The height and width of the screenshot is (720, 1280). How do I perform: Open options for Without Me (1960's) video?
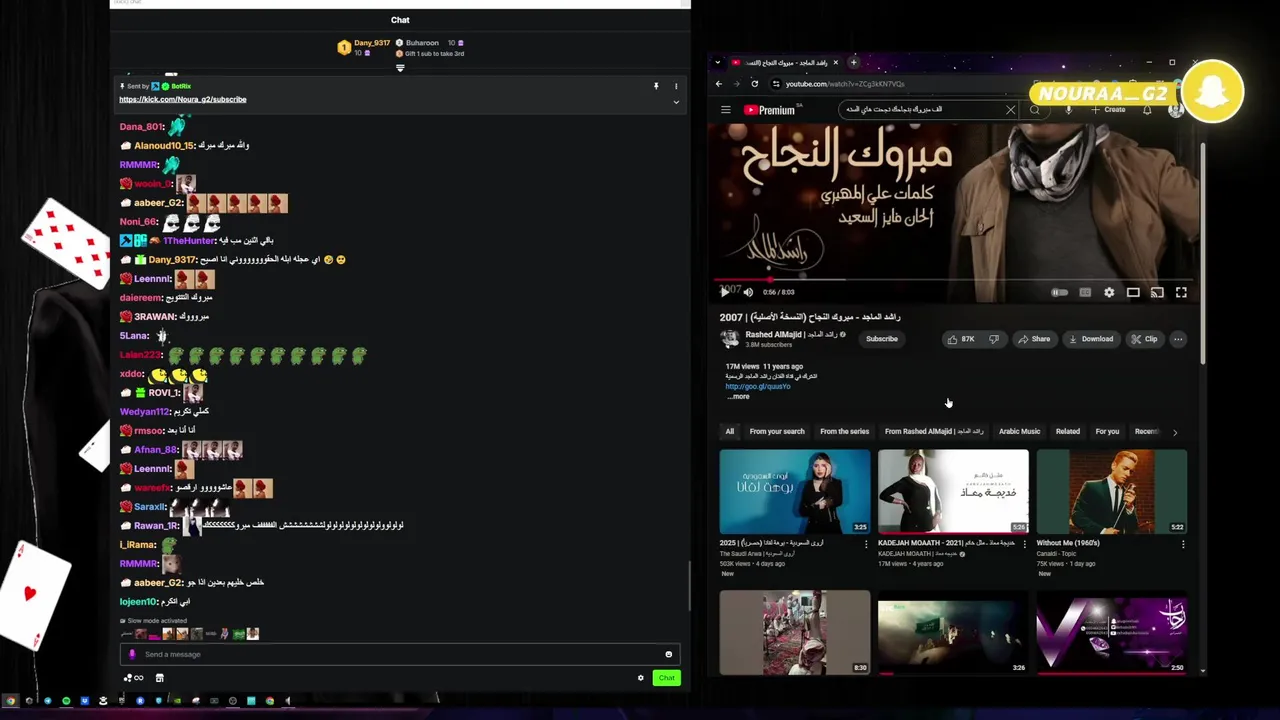pos(1183,544)
